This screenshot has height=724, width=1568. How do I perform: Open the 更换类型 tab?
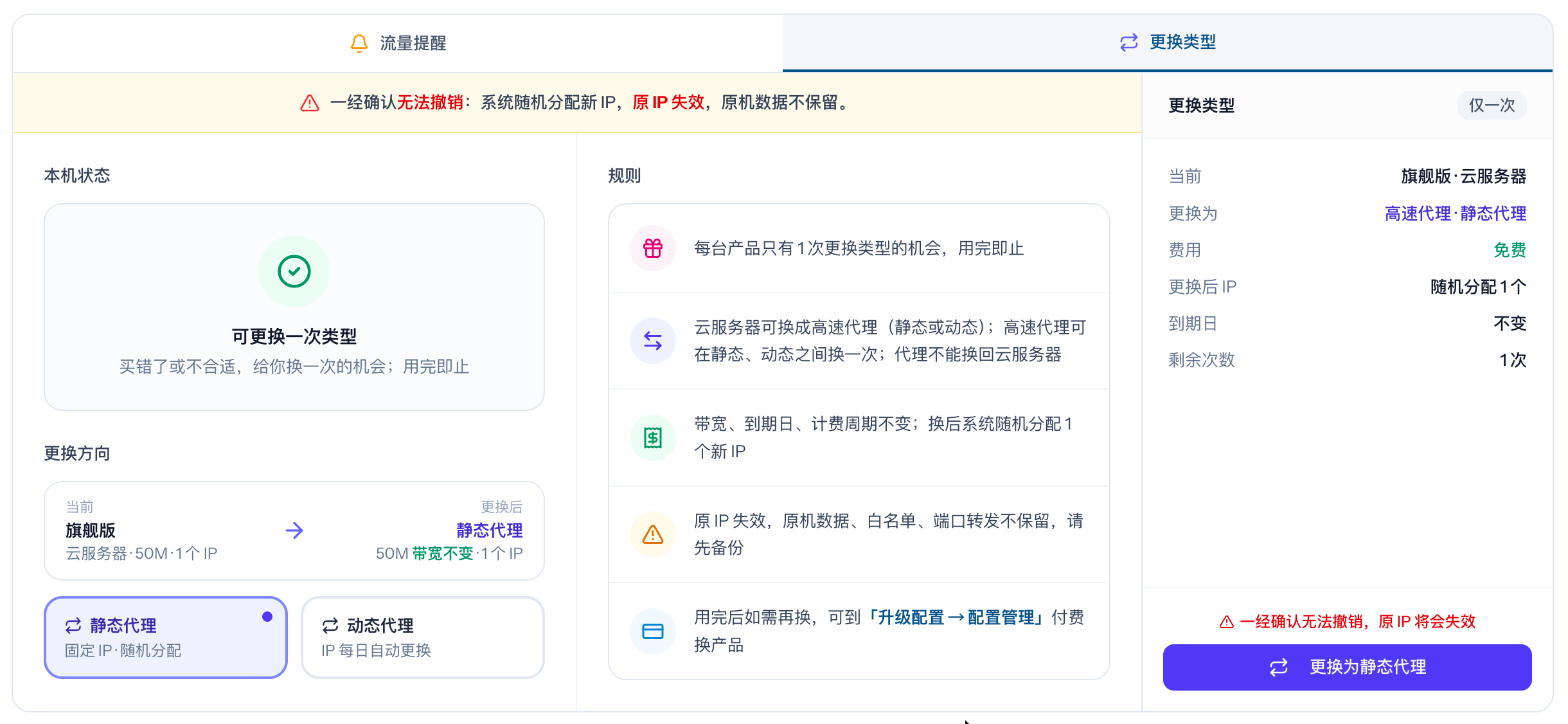1168,43
